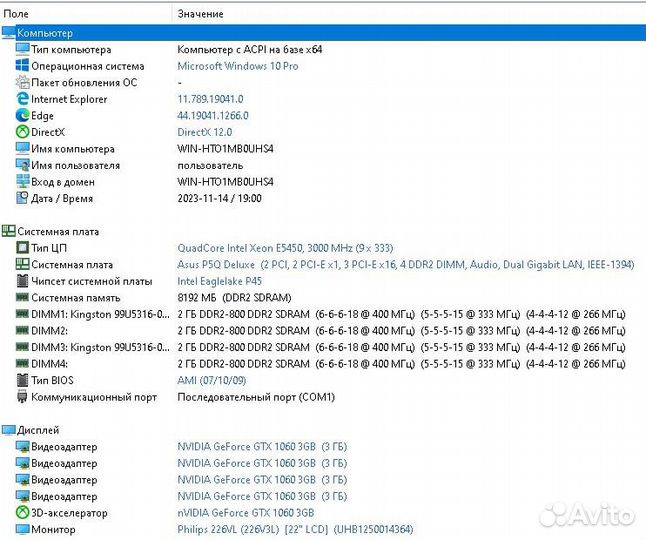The height and width of the screenshot is (540, 646).
Task: Click the DirectX Xbox-style icon
Action: click(22, 132)
